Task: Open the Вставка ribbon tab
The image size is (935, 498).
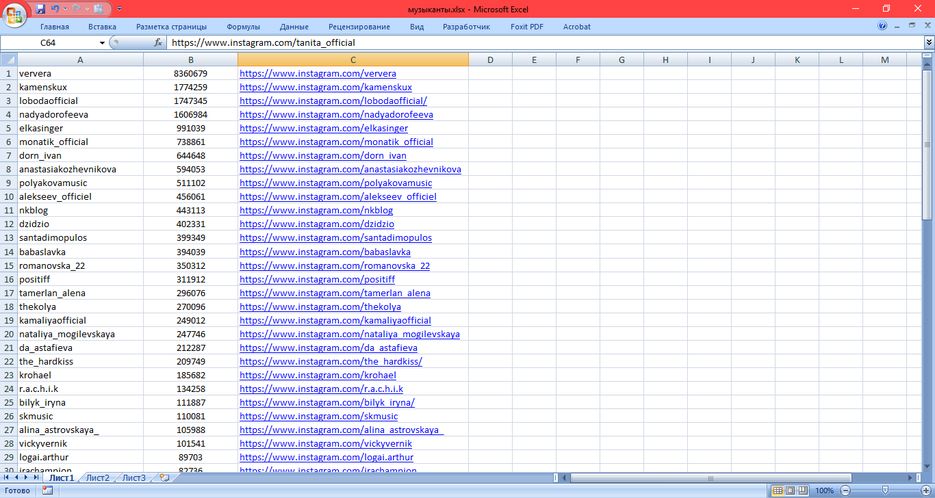Action: click(102, 27)
